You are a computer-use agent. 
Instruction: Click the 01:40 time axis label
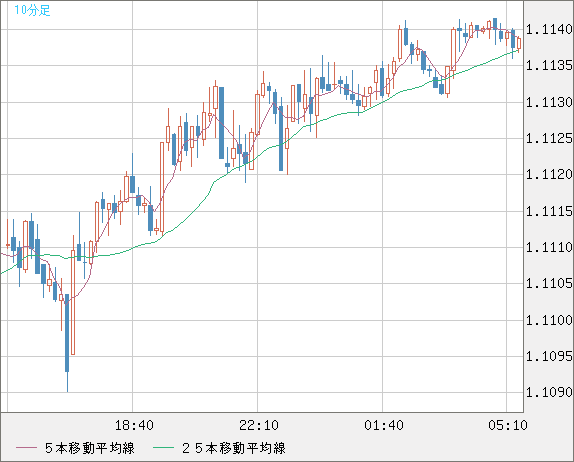click(x=384, y=425)
